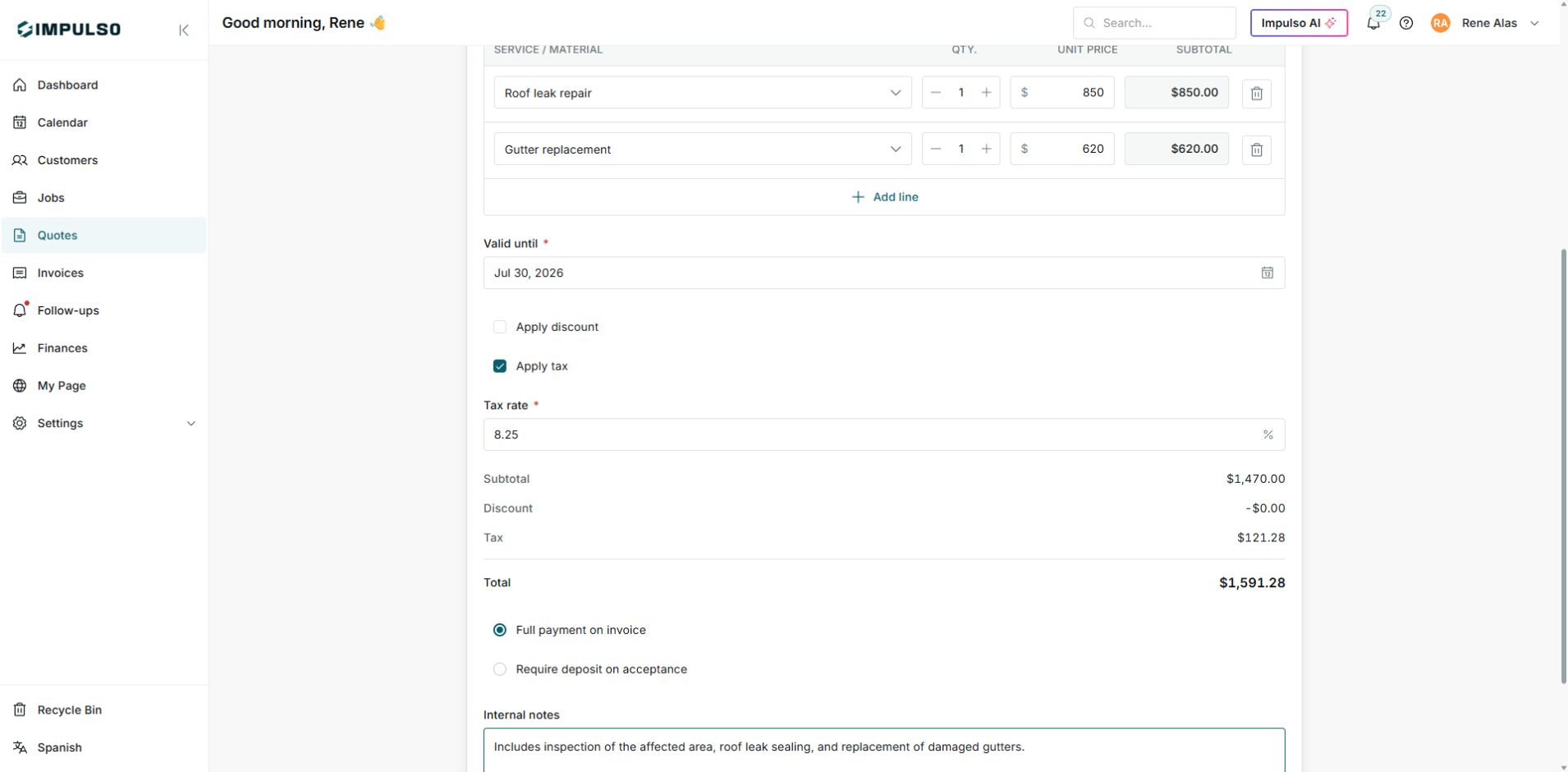
Task: Click the page vertical scrollbar
Action: pos(1563,466)
